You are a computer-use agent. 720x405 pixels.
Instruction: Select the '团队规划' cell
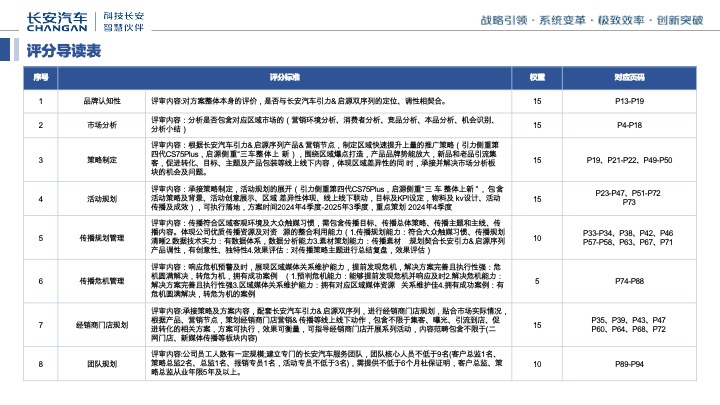tap(102, 364)
